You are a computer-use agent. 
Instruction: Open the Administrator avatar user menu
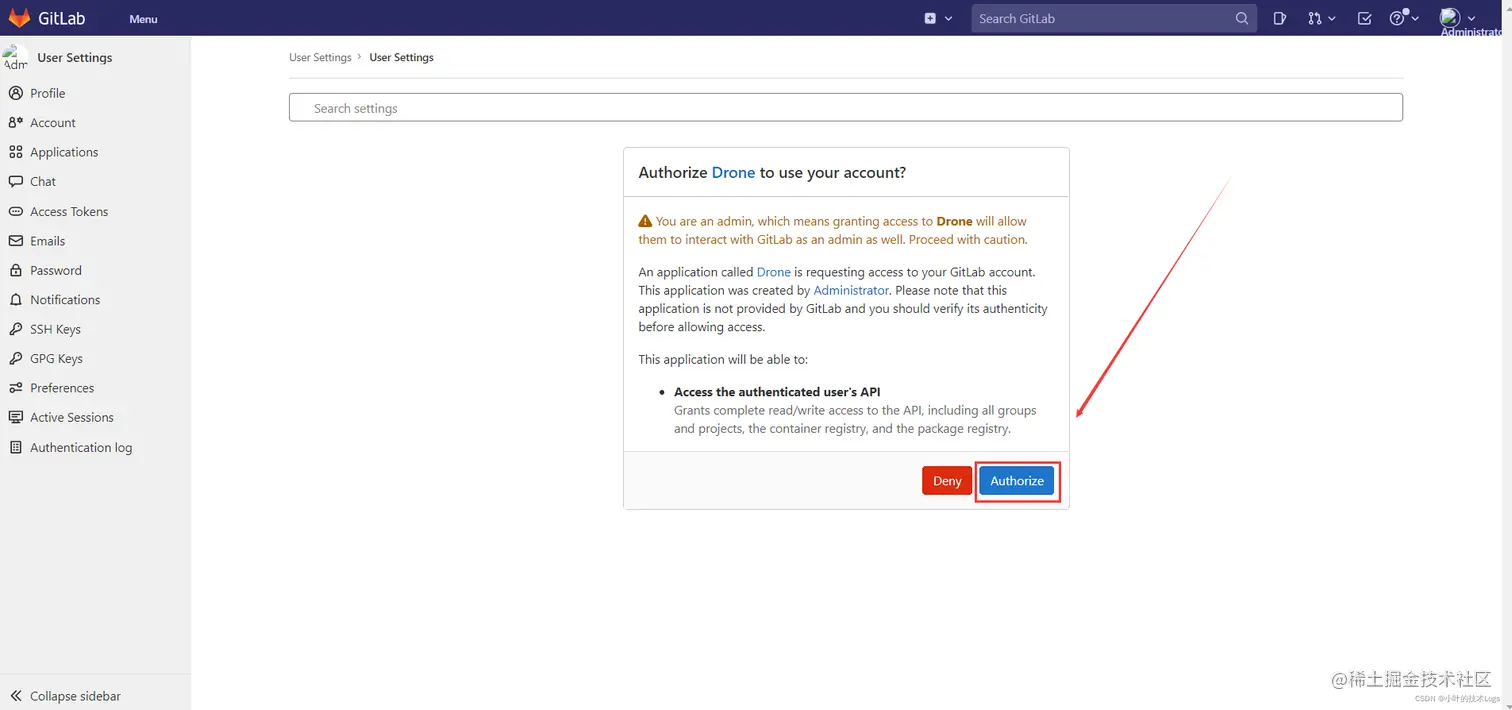click(x=1458, y=18)
